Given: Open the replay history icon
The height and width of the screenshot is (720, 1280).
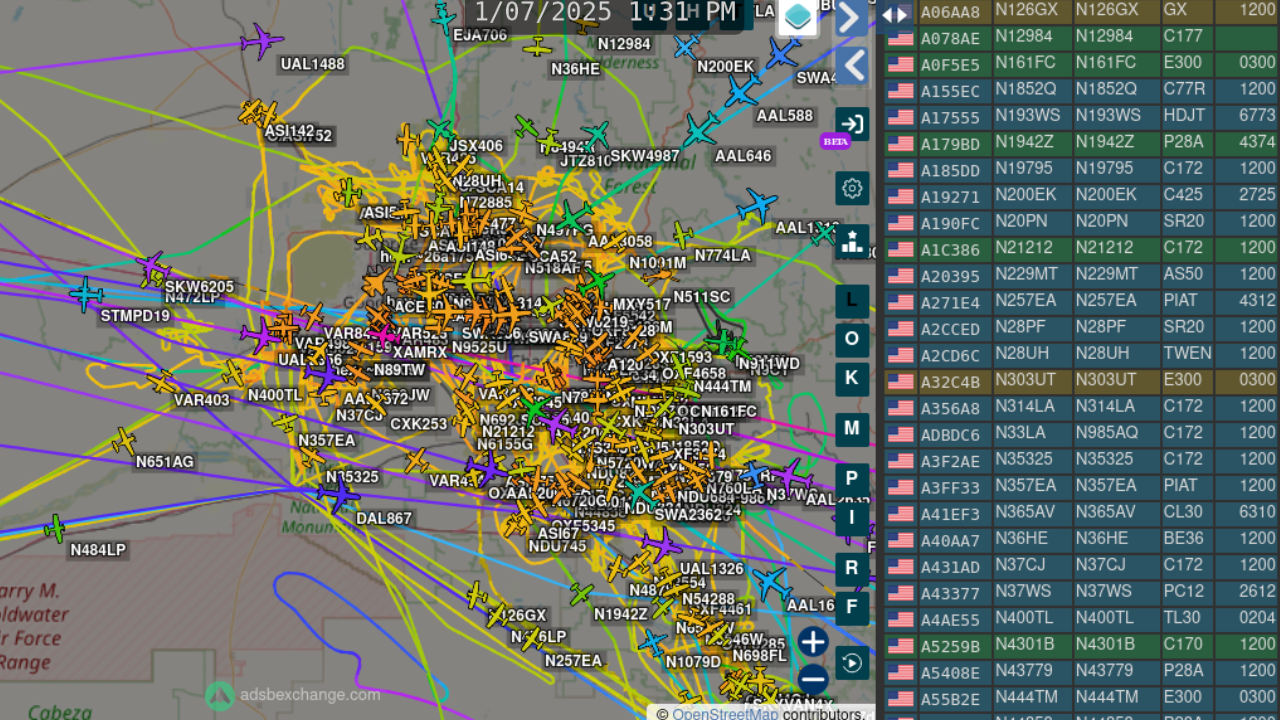Looking at the screenshot, I should pos(852,662).
